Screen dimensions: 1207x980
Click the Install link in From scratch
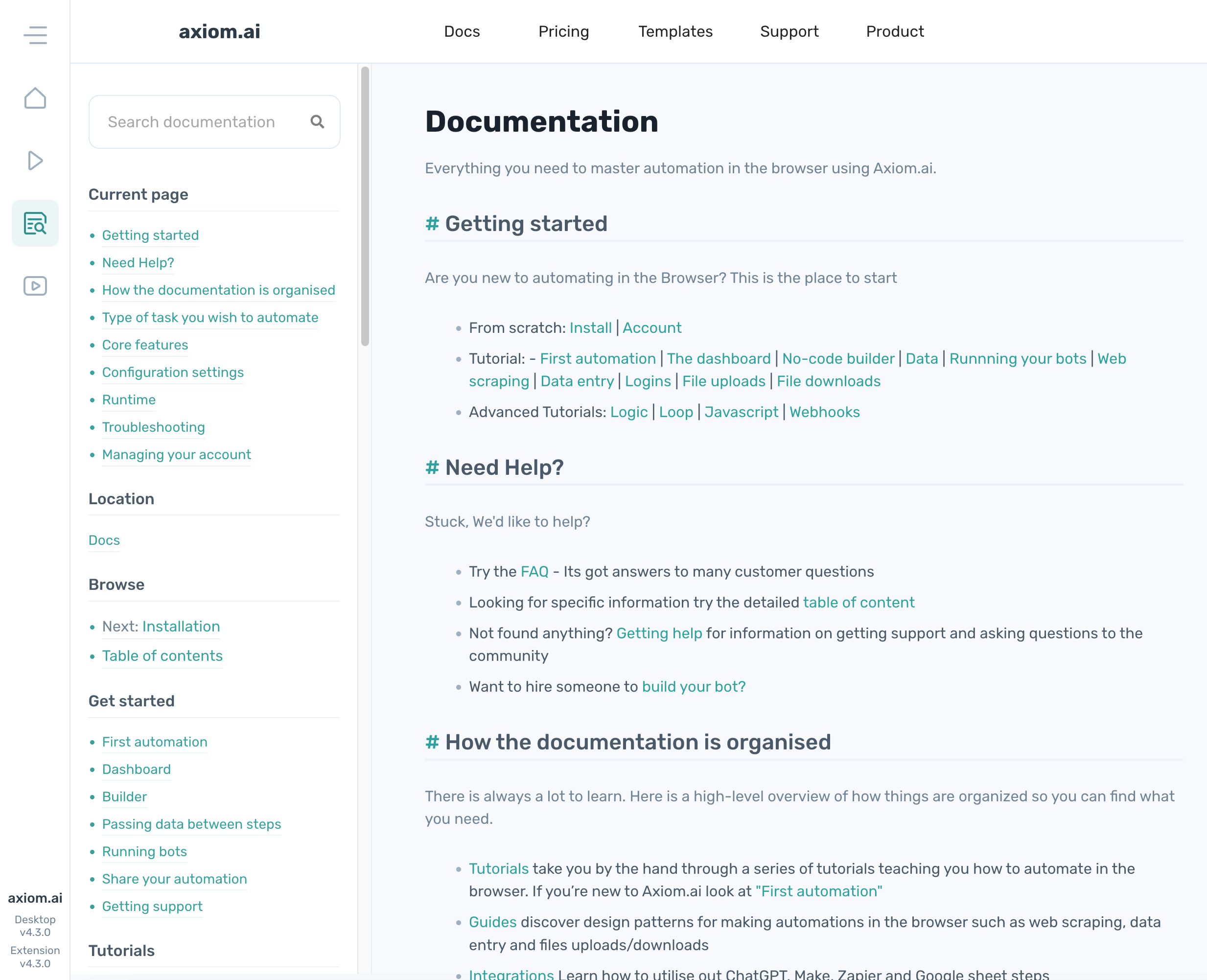590,328
